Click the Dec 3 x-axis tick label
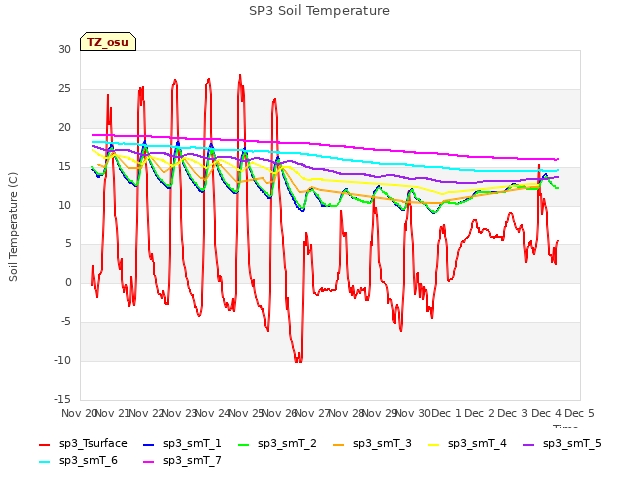The image size is (640, 480). point(513,413)
